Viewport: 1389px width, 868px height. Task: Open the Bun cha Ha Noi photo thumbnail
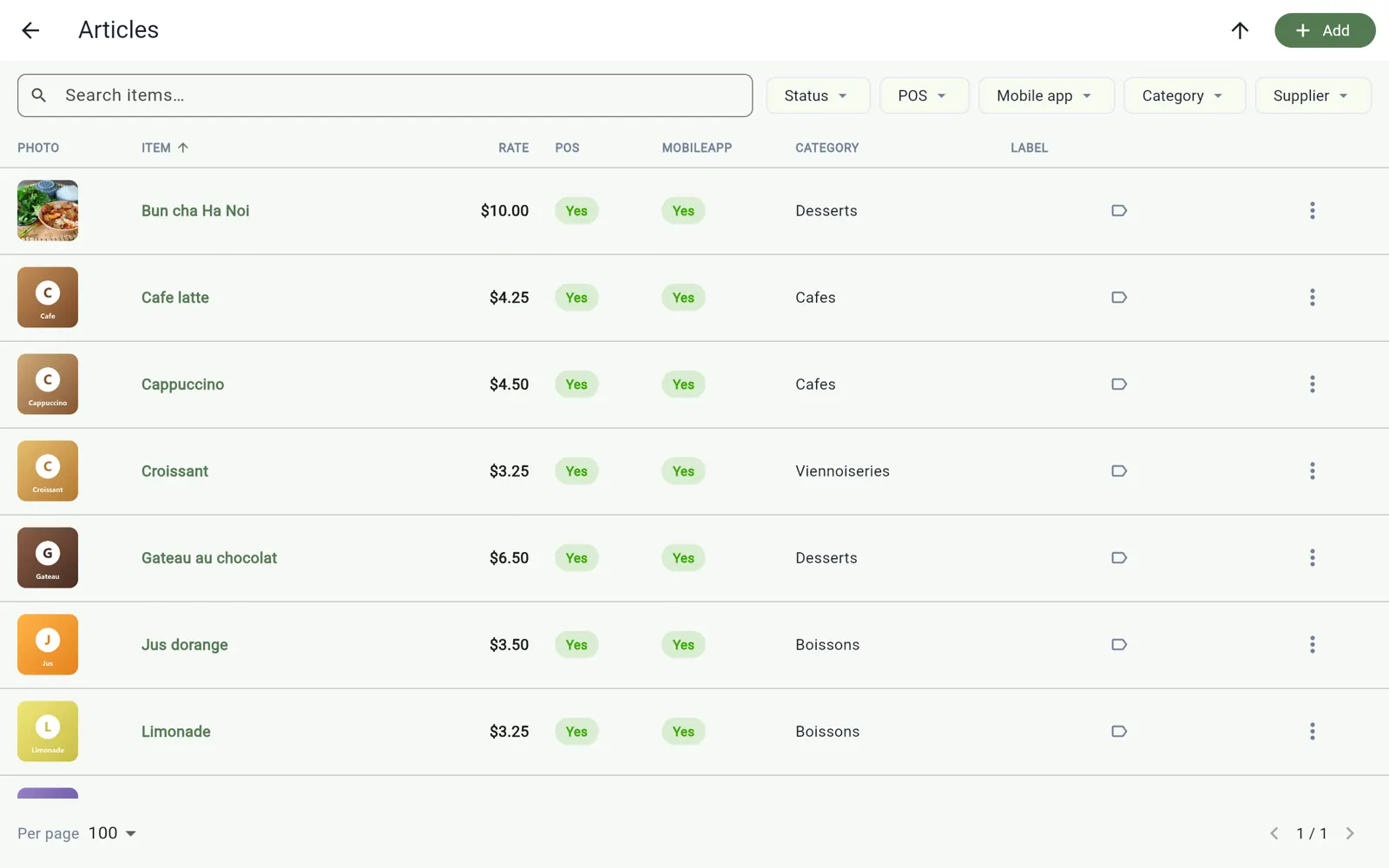tap(48, 211)
